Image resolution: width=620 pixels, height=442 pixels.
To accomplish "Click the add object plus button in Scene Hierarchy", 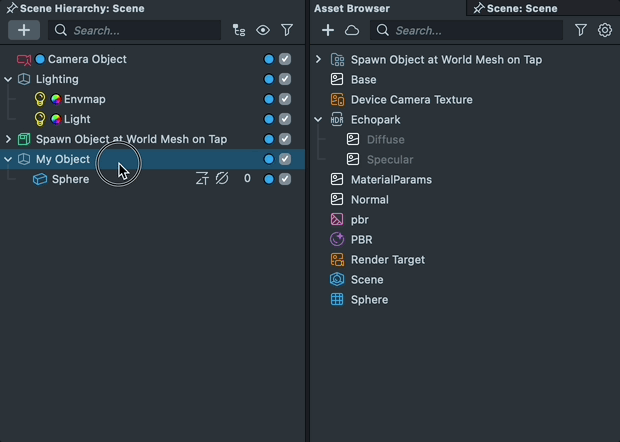I will click(24, 31).
